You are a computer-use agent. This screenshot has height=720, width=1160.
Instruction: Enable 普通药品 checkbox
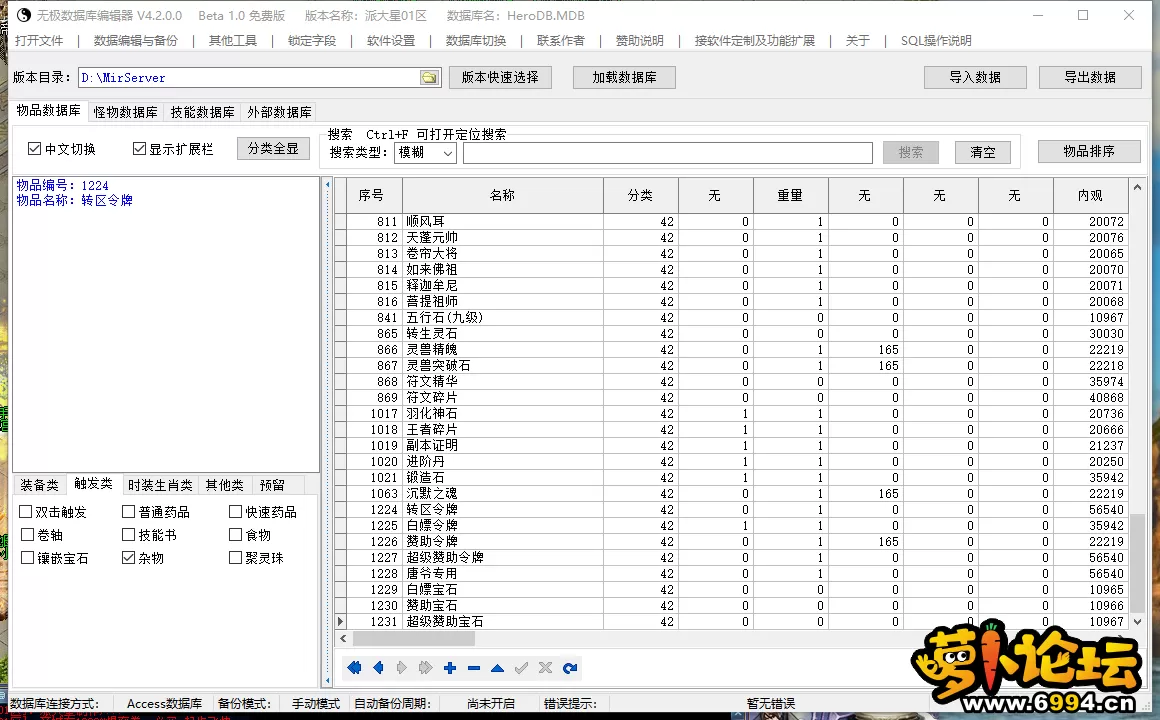click(x=129, y=511)
